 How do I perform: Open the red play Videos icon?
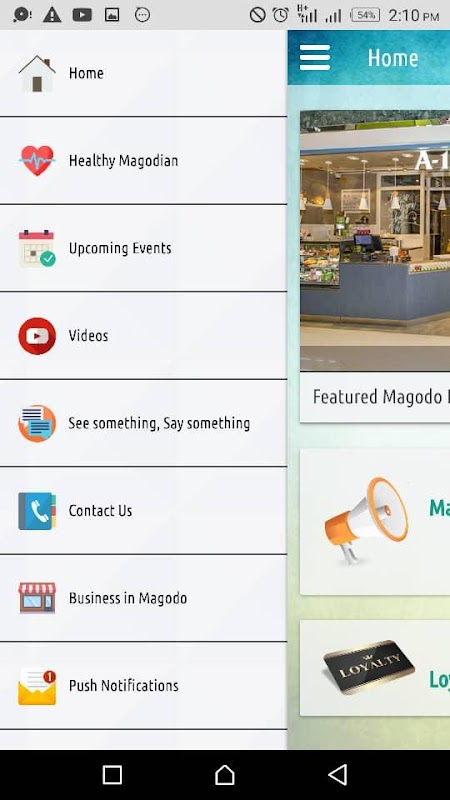pyautogui.click(x=37, y=336)
